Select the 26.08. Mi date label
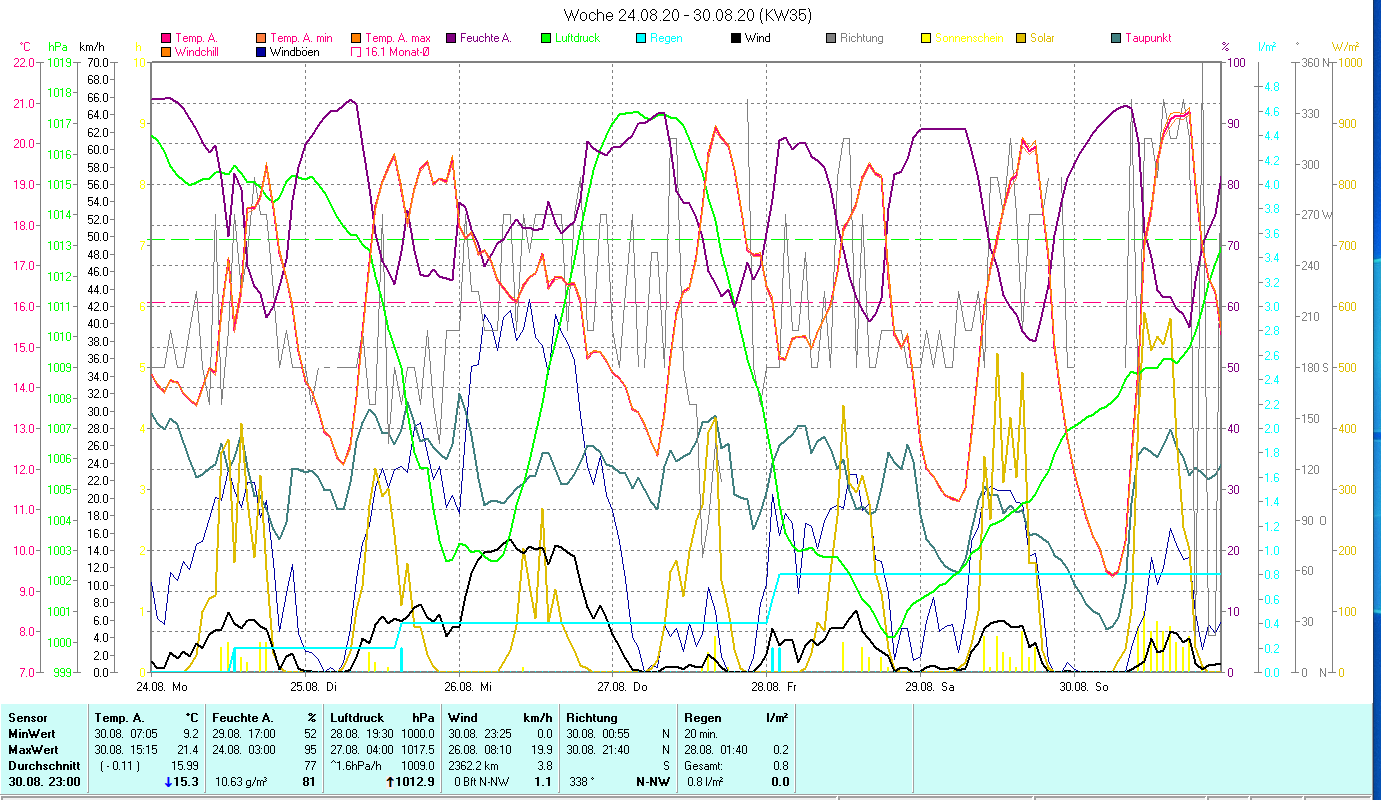This screenshot has width=1381, height=800. [x=468, y=687]
